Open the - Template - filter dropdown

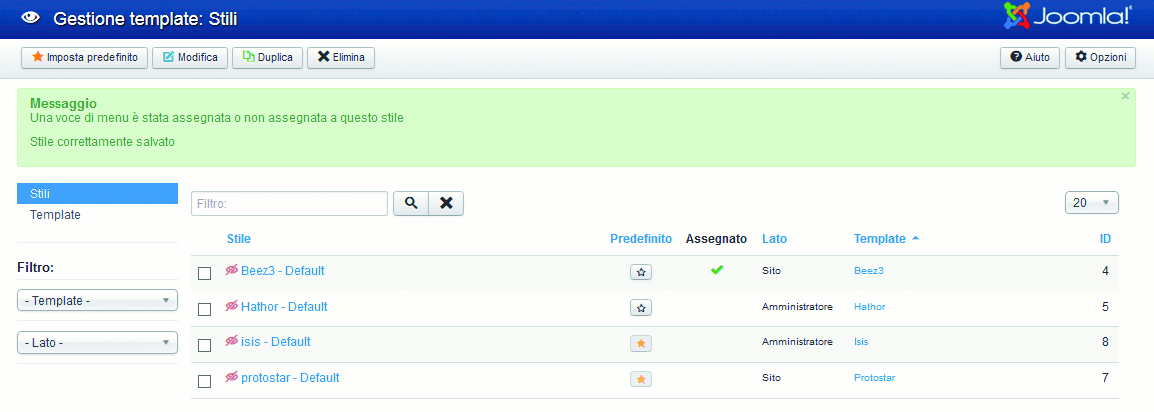click(x=97, y=300)
